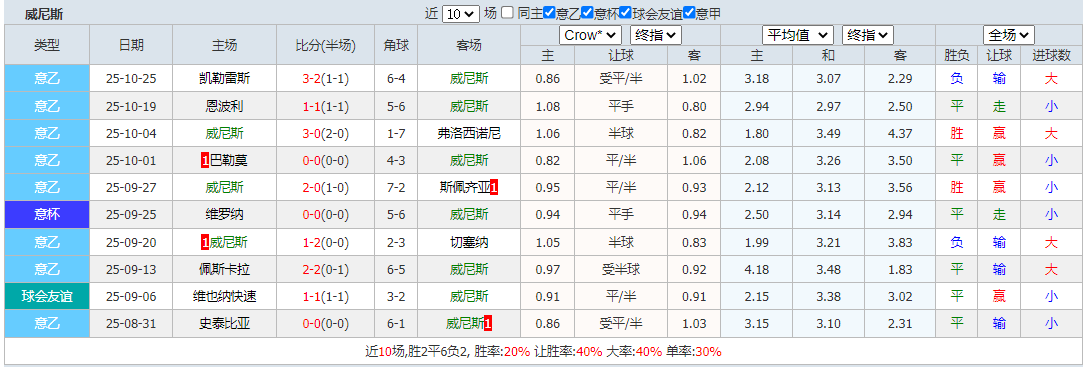Click home team 威尼斯 in 25-10-04 row
This screenshot has width=1086, height=367.
coord(224,134)
